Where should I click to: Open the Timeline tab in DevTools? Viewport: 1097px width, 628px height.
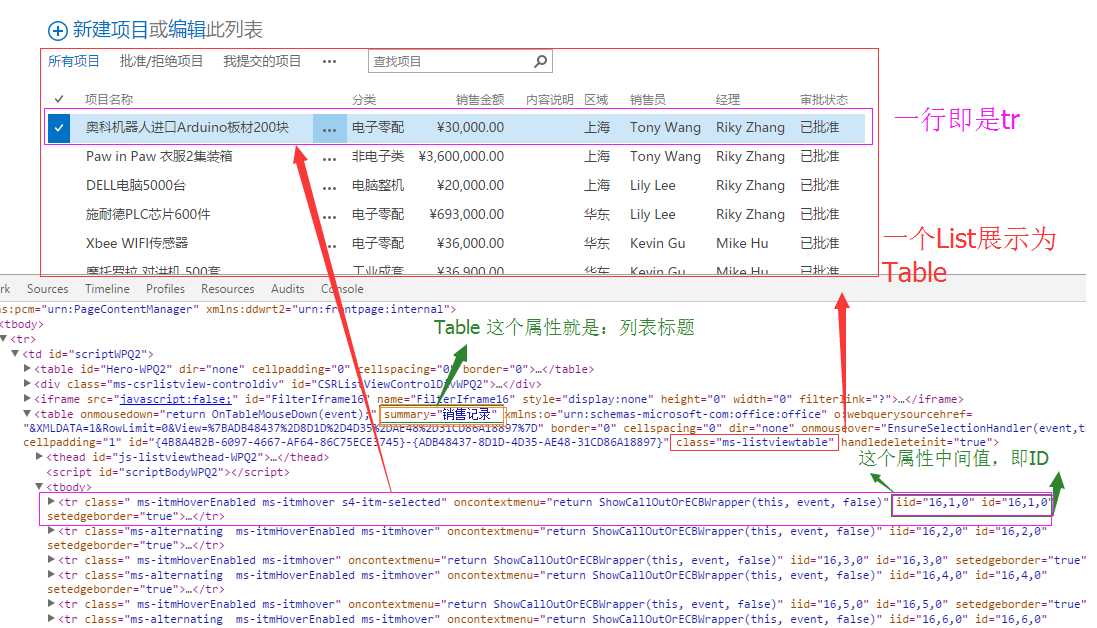107,289
